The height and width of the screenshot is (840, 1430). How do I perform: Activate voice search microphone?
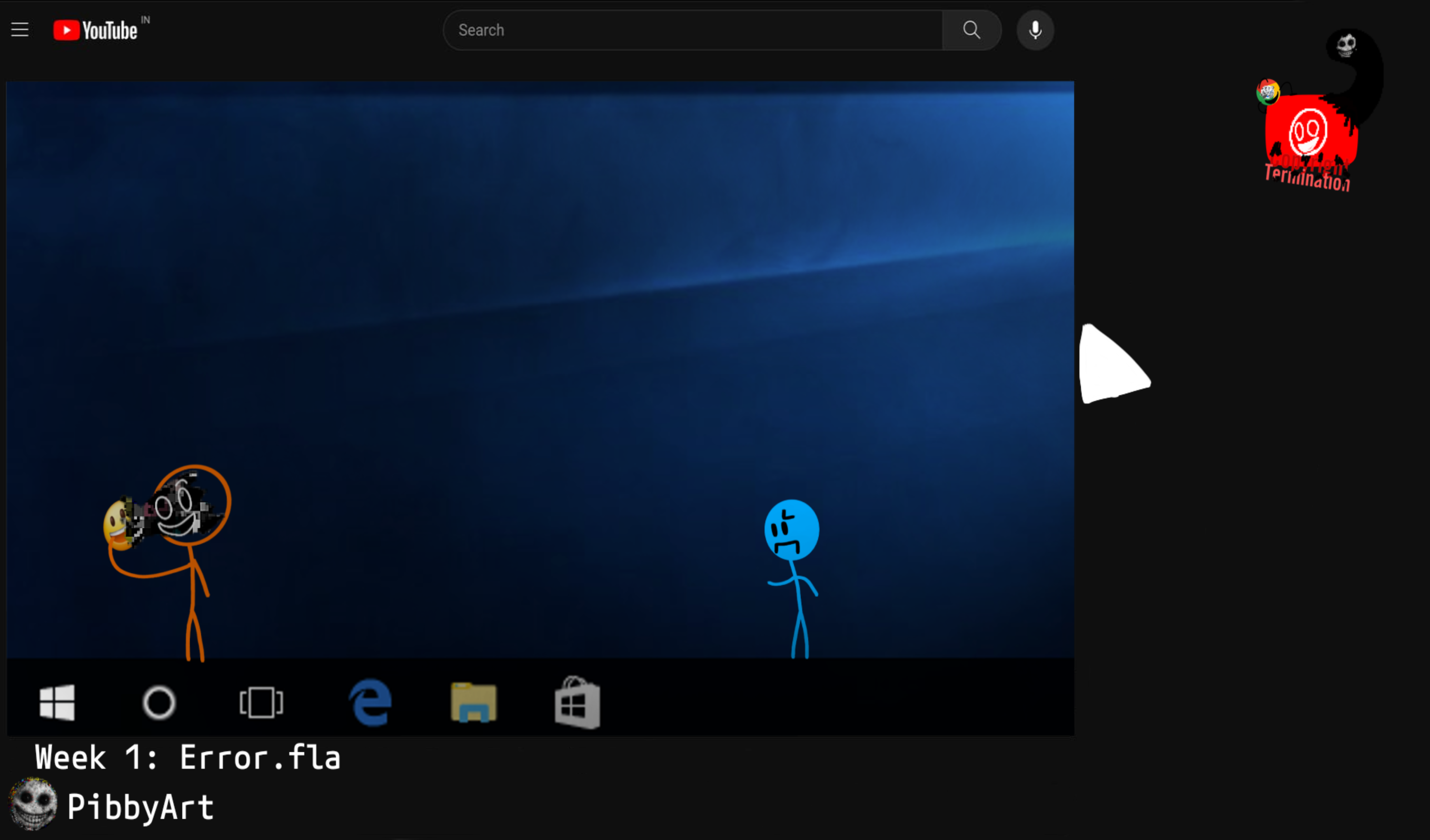click(1035, 30)
